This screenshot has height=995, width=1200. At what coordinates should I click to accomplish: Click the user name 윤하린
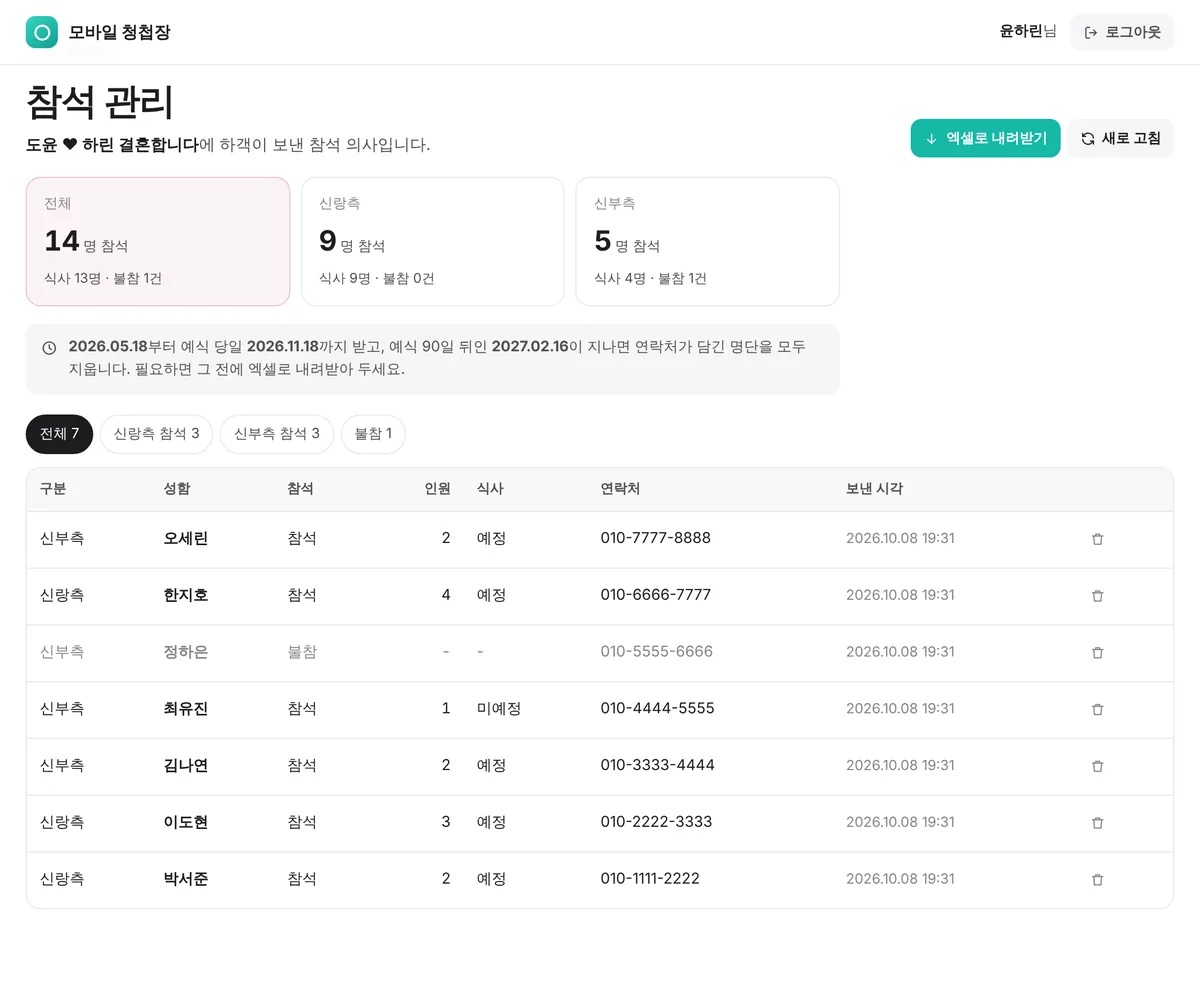(x=1021, y=31)
